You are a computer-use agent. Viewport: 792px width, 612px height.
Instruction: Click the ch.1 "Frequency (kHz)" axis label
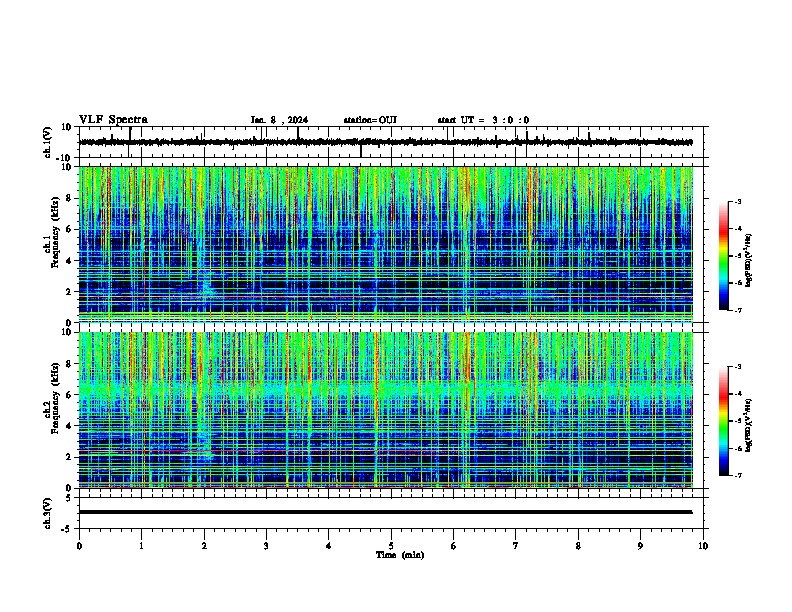pyautogui.click(x=56, y=231)
